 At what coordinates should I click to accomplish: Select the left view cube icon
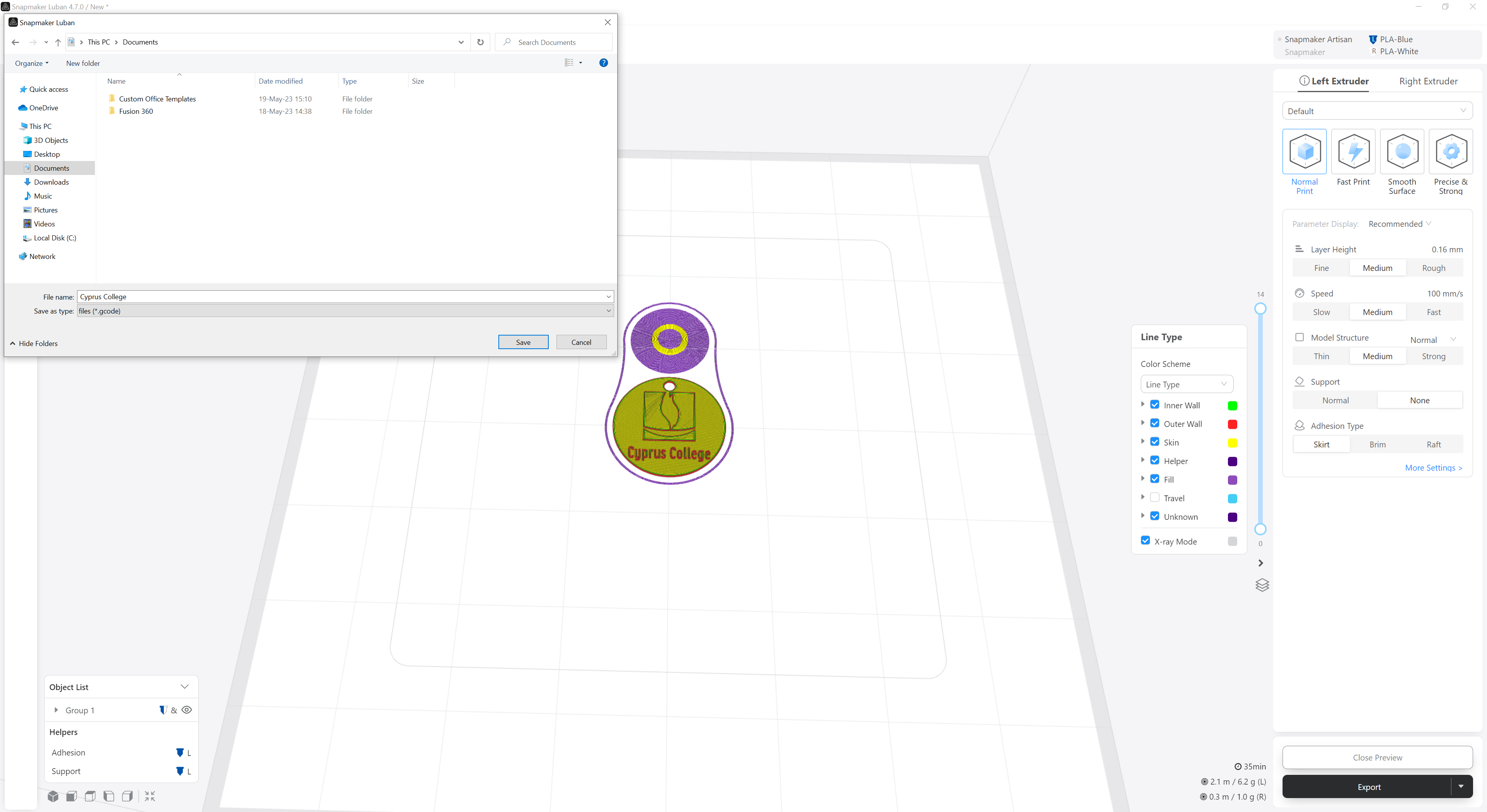[108, 797]
